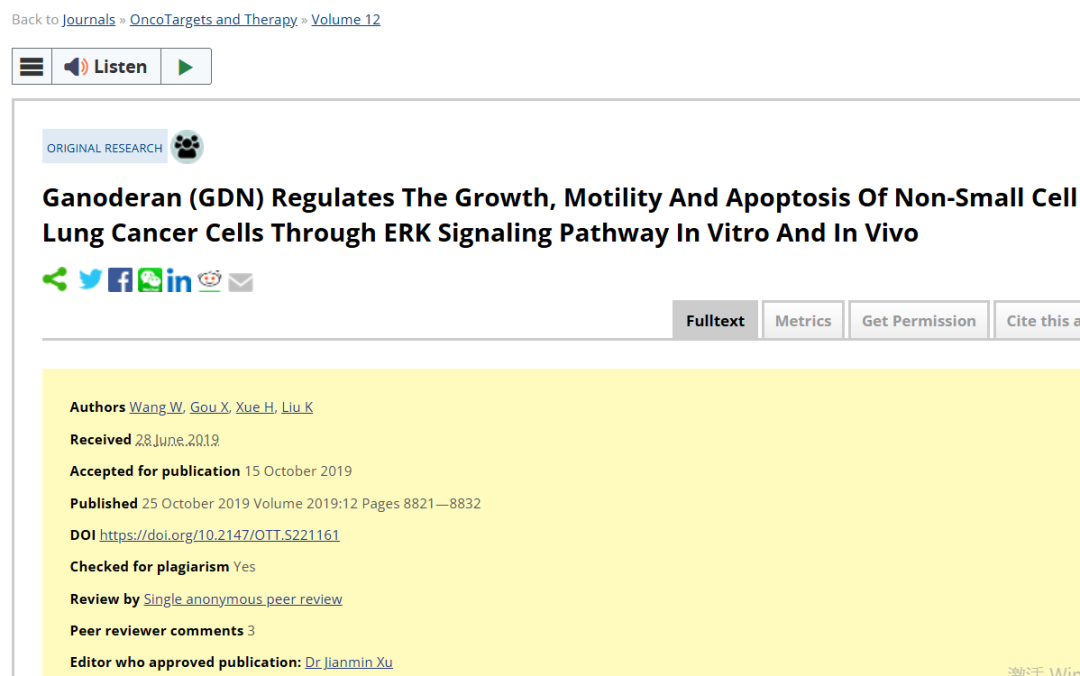Viewport: 1080px width, 676px height.
Task: Share article on Twitter
Action: click(x=90, y=280)
